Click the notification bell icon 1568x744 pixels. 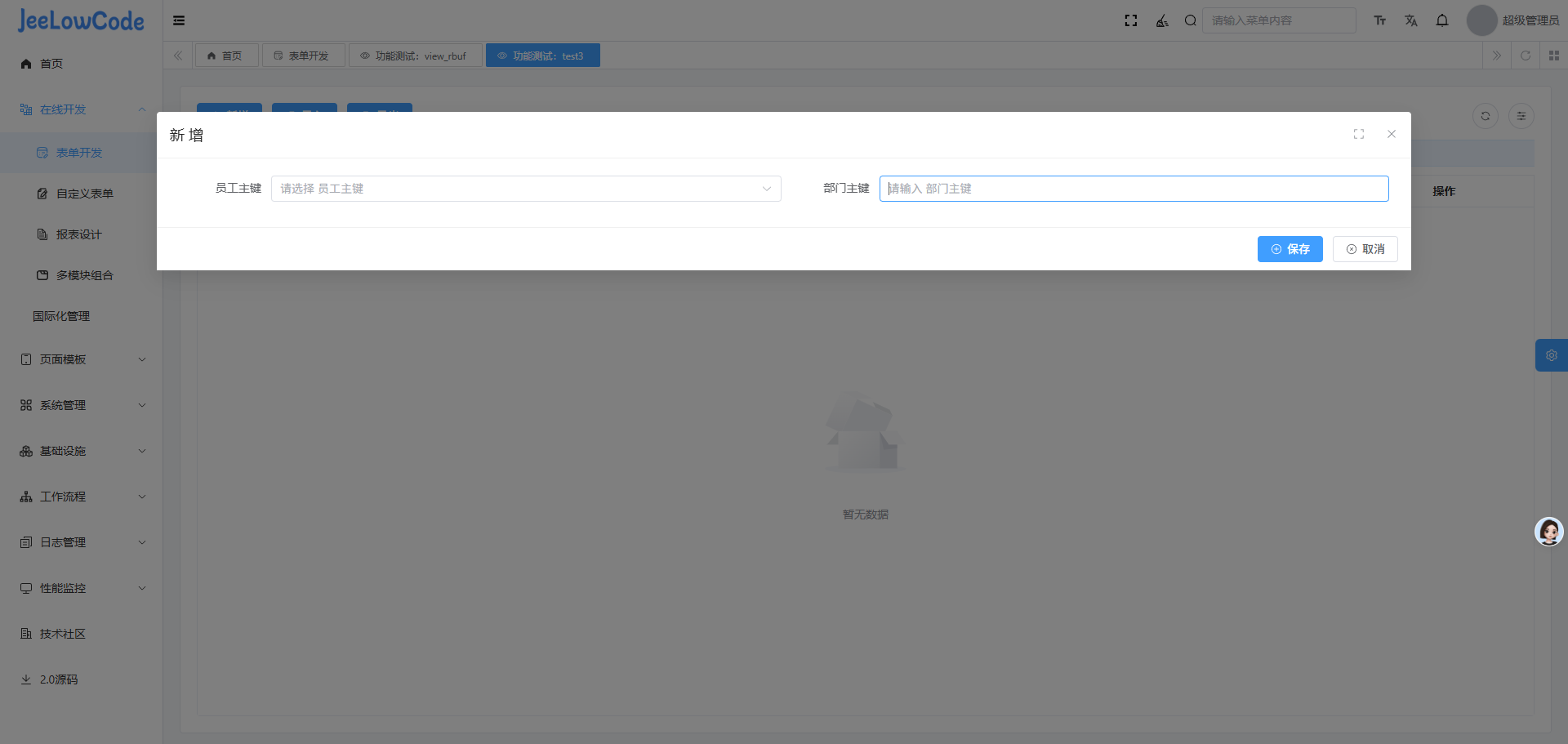tap(1442, 20)
